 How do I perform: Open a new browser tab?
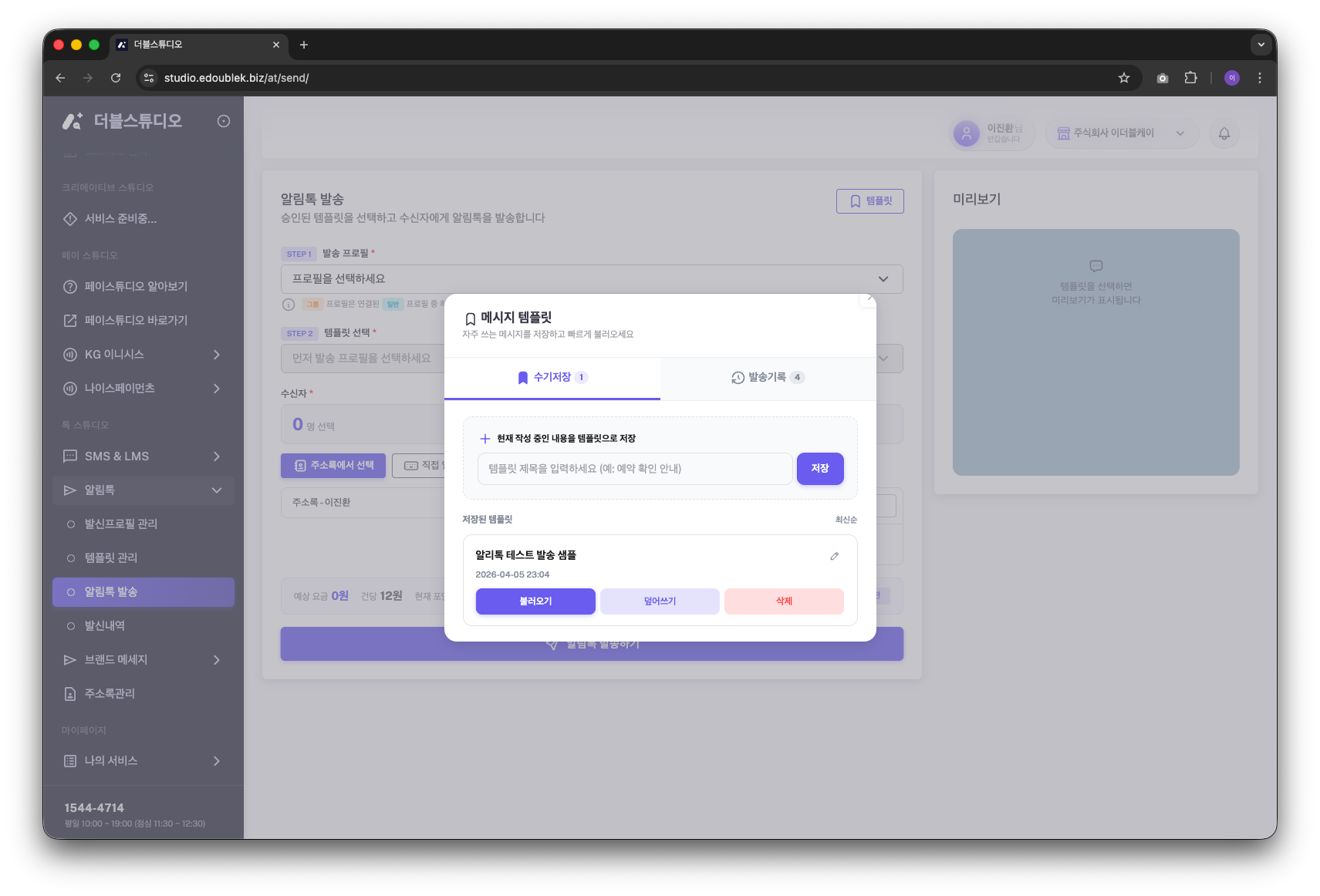pos(304,45)
